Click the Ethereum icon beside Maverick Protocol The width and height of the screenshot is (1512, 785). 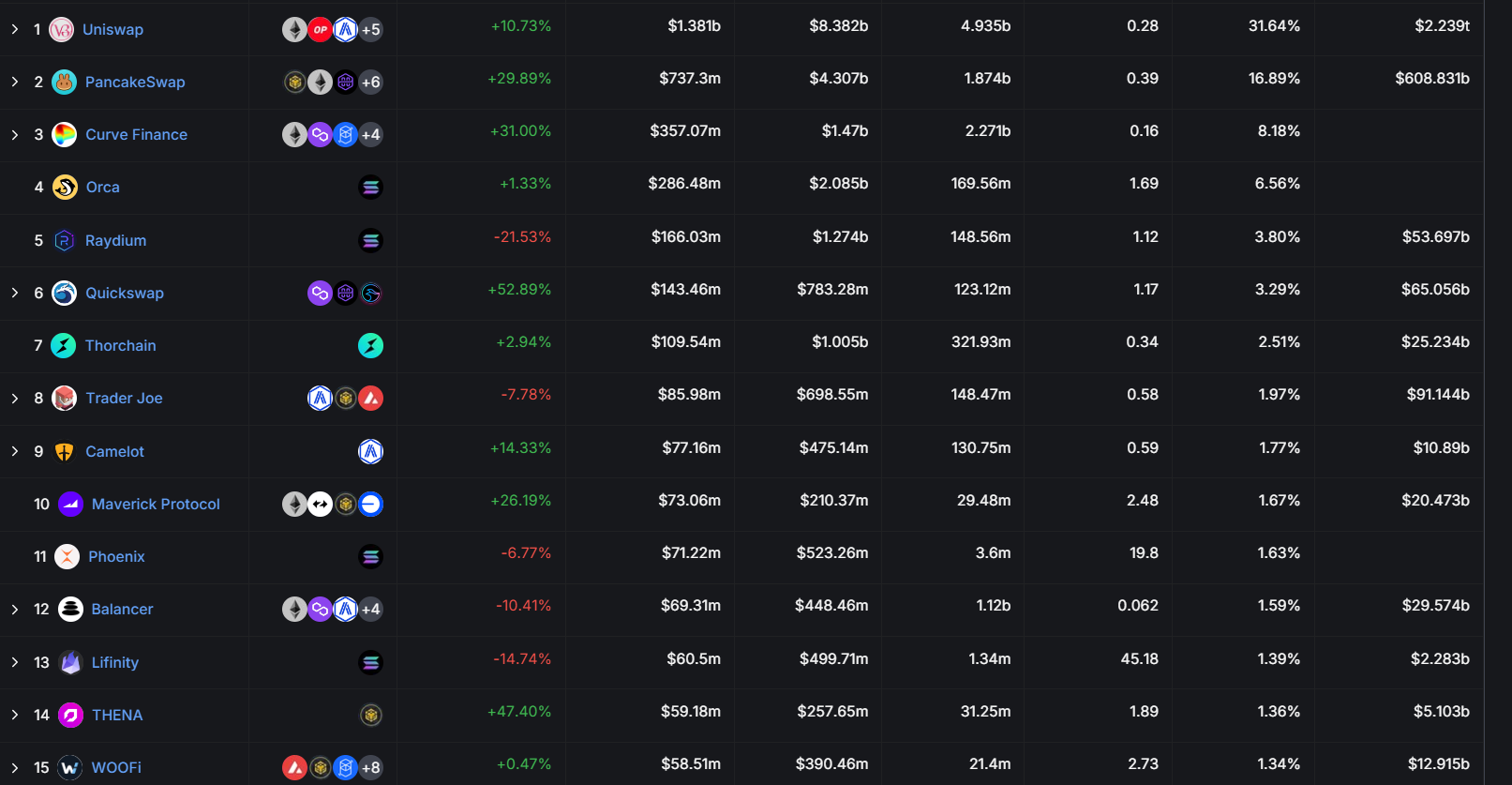(293, 504)
